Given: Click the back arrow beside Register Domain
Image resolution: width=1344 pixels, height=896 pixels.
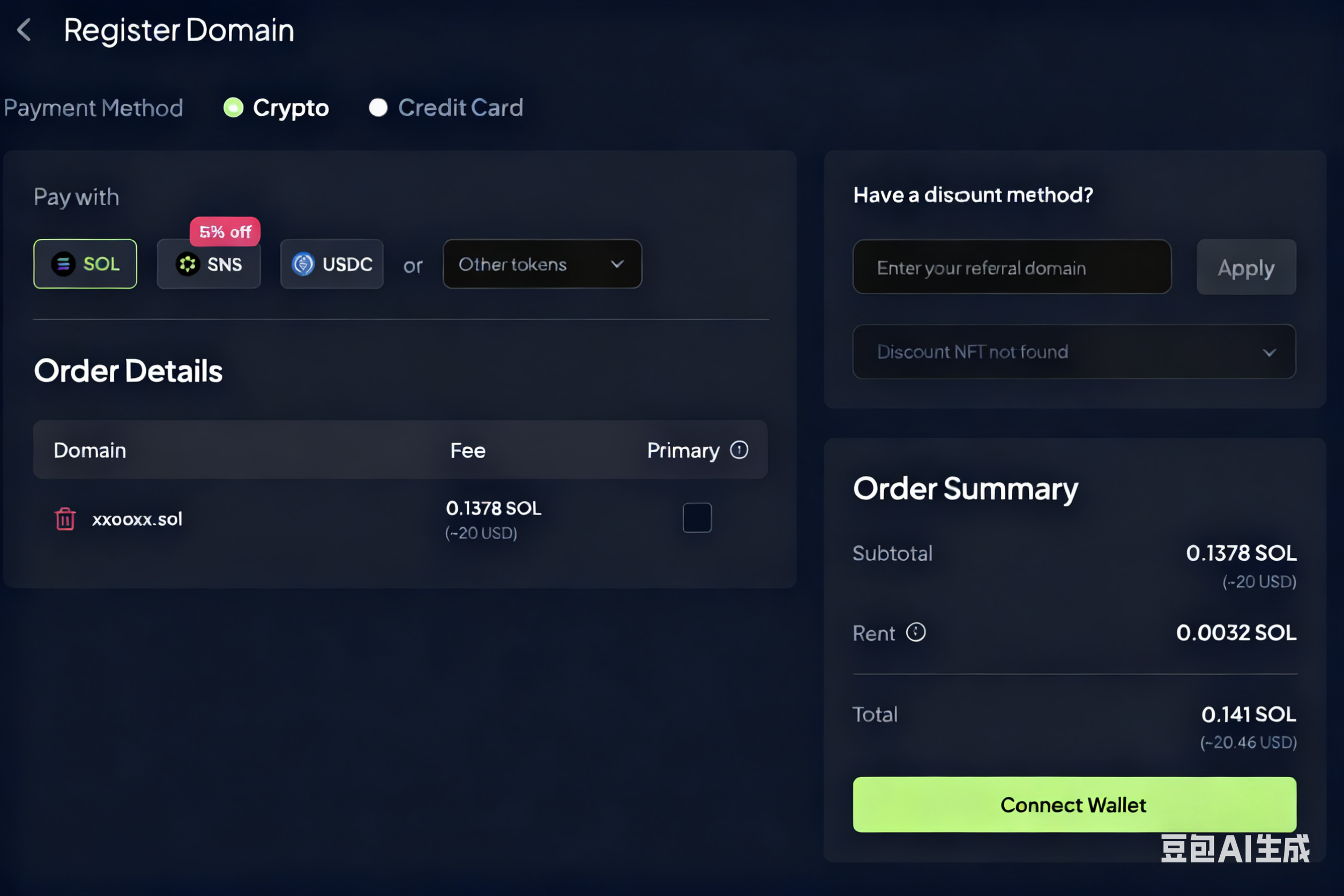Looking at the screenshot, I should pyautogui.click(x=24, y=29).
